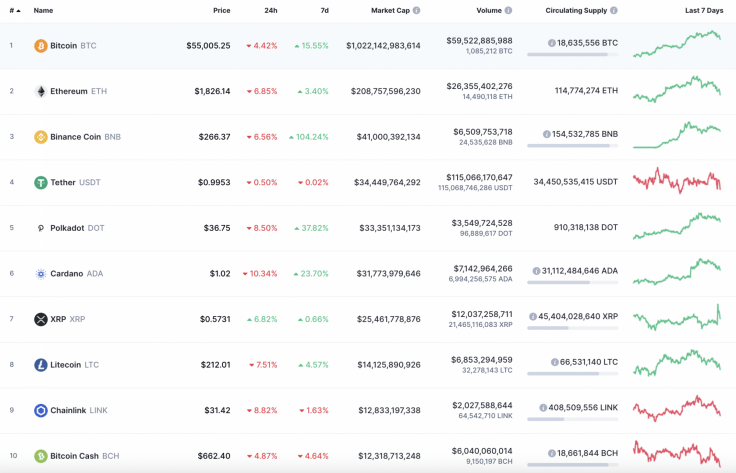This screenshot has height=473, width=736.
Task: Click Litecoin price $212.01
Action: [215, 365]
